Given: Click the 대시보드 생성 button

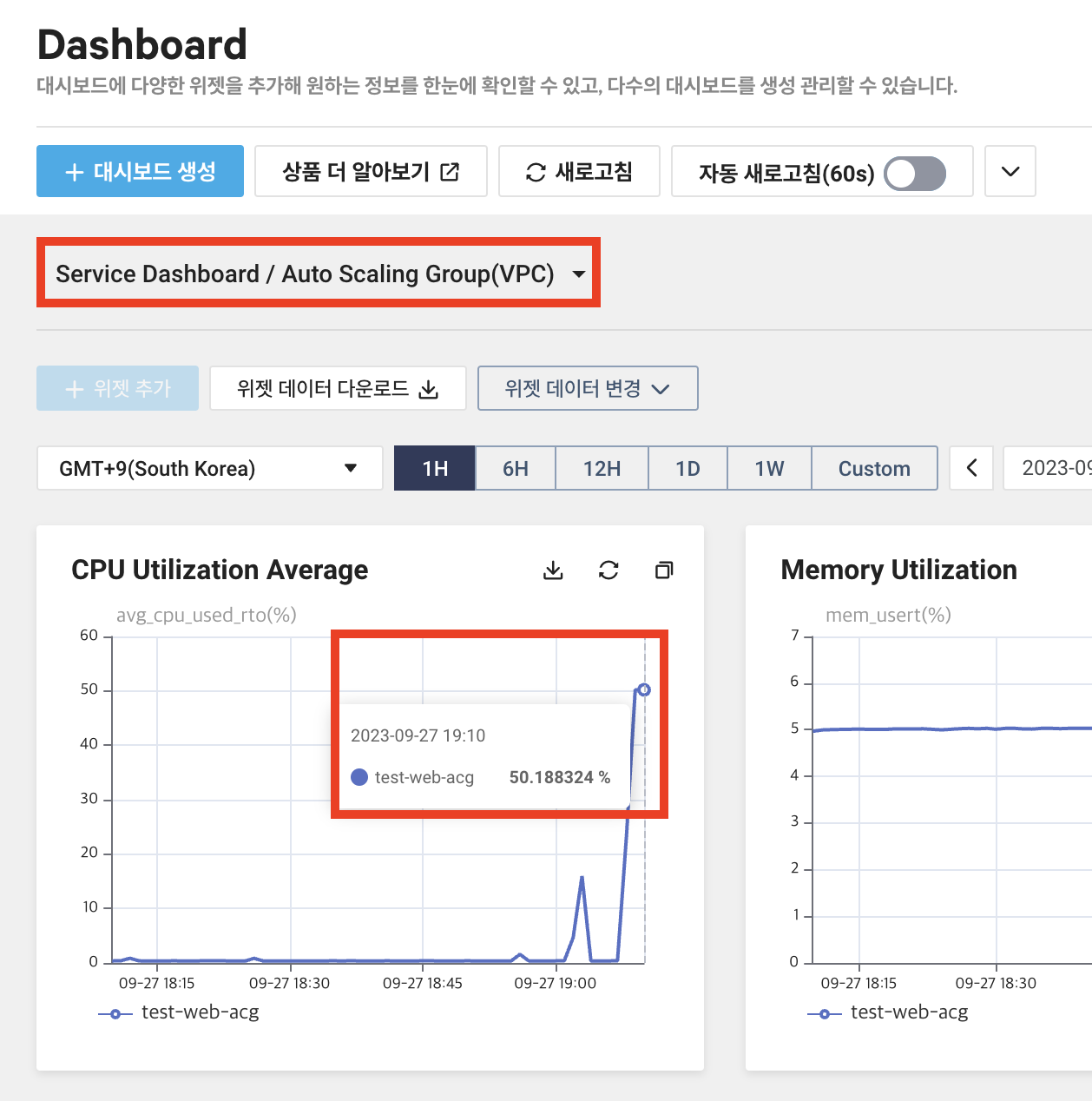Looking at the screenshot, I should (140, 171).
